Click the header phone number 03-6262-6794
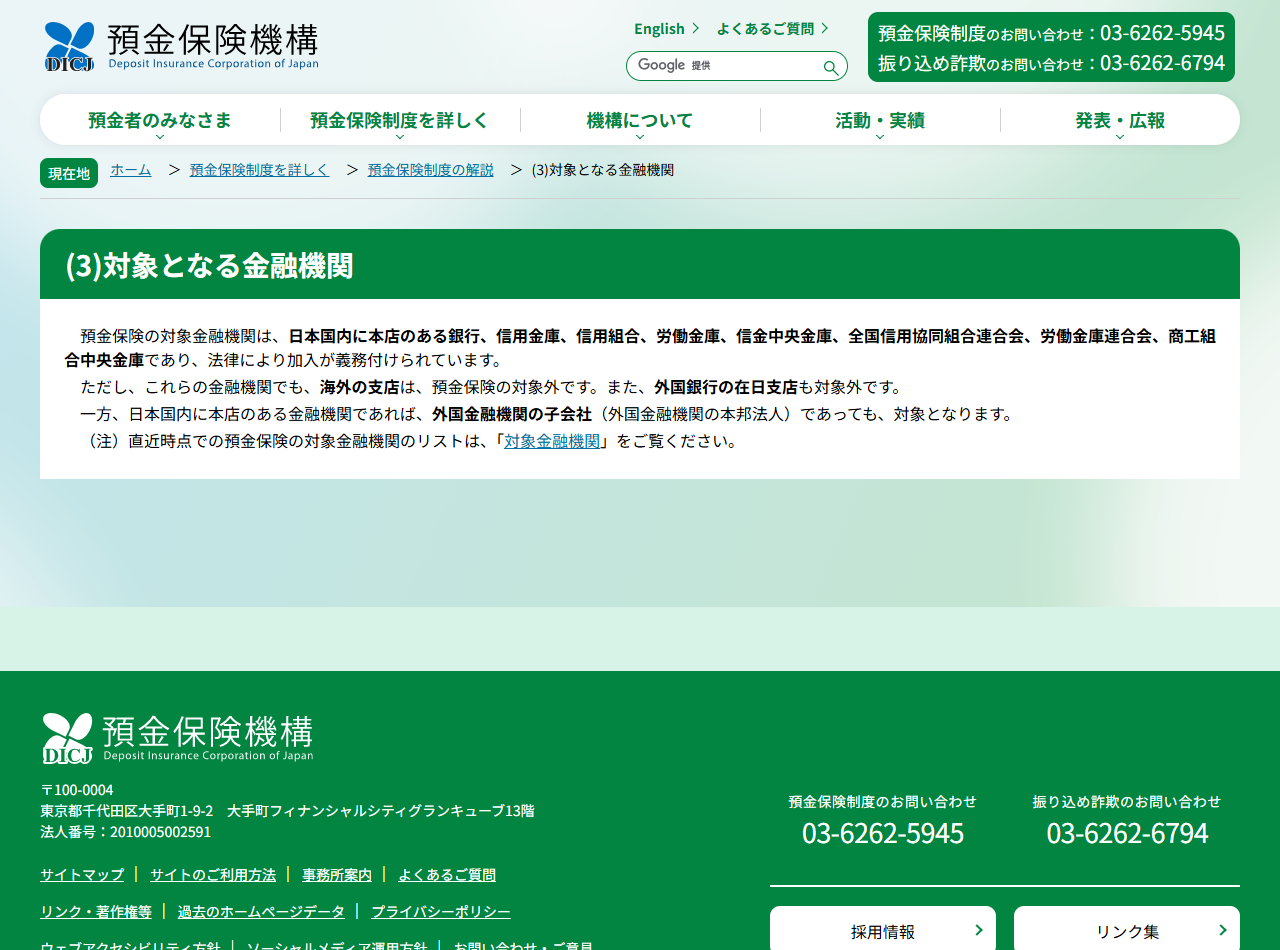 (1162, 63)
